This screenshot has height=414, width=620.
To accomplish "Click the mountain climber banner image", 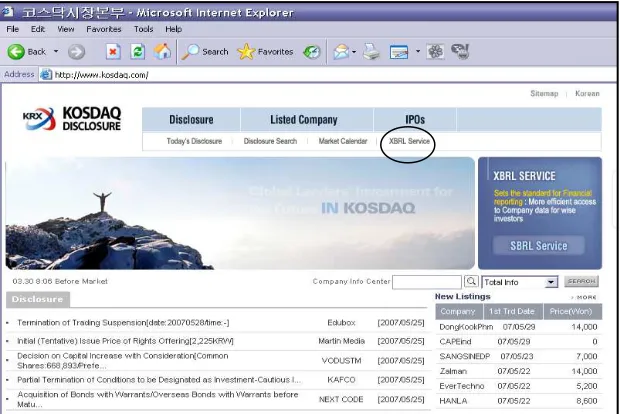I will tap(240, 214).
